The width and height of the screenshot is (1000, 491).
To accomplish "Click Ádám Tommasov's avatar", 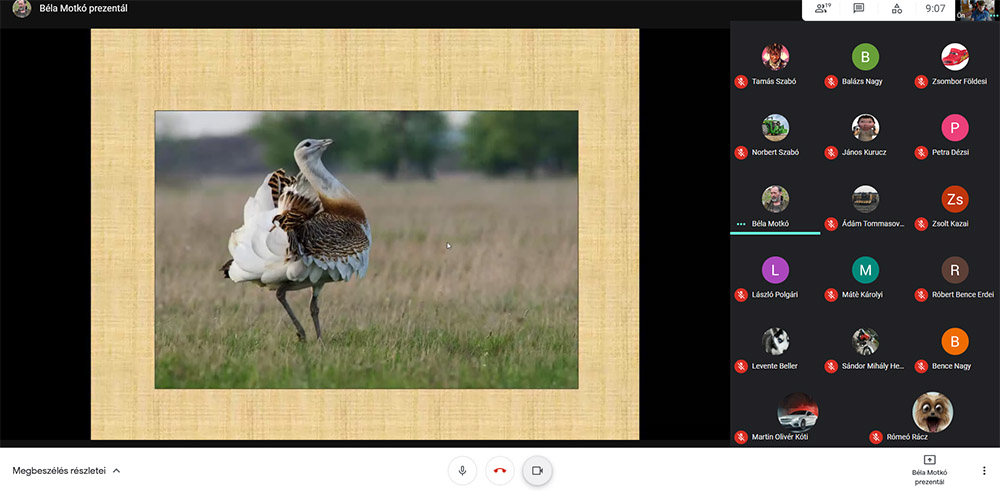I will (x=865, y=199).
